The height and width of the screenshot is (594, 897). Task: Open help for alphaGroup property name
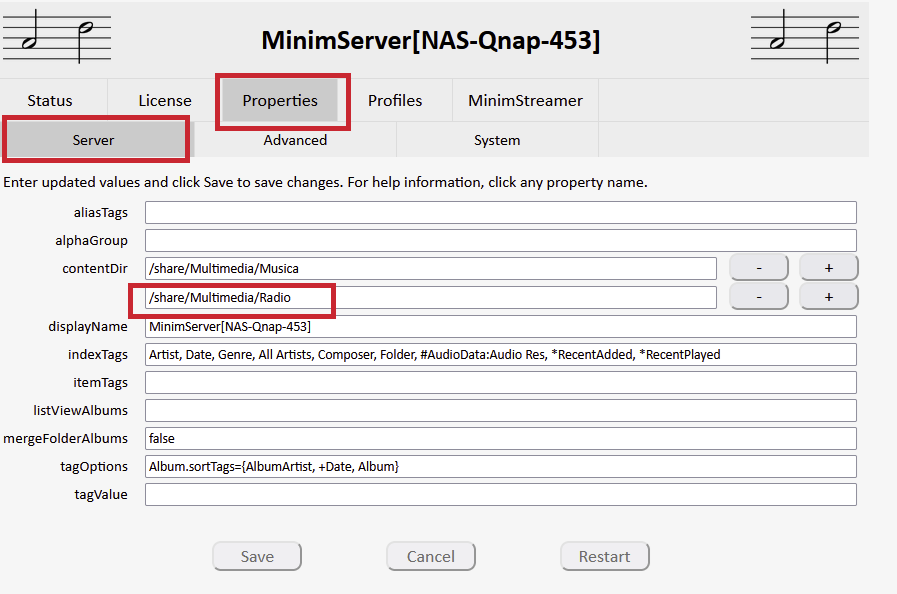92,240
